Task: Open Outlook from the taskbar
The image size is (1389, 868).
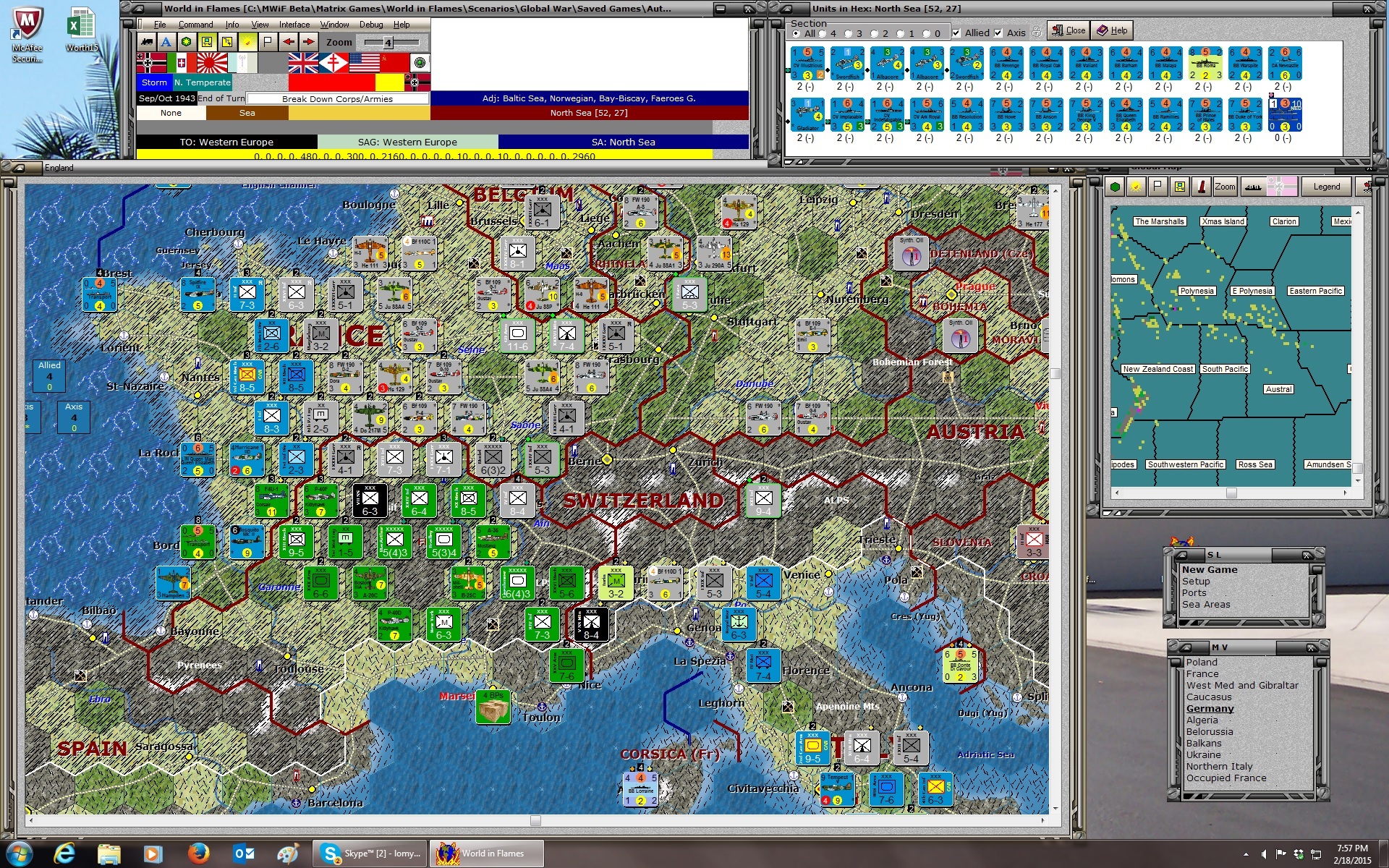Action: click(x=242, y=854)
